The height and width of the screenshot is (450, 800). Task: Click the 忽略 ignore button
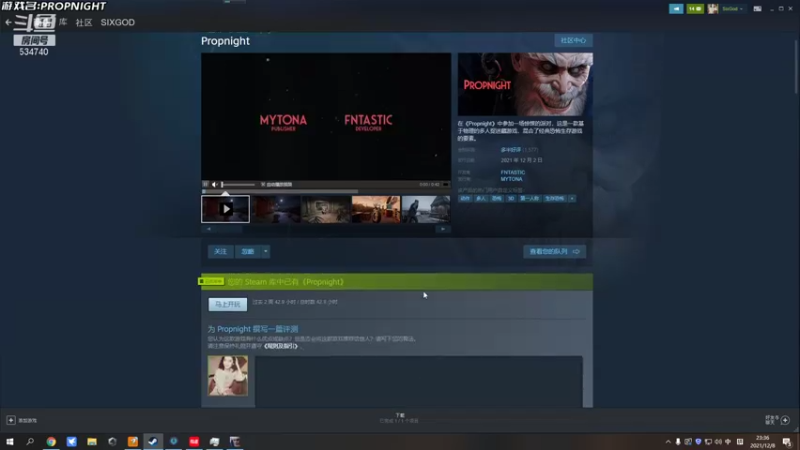pos(248,252)
